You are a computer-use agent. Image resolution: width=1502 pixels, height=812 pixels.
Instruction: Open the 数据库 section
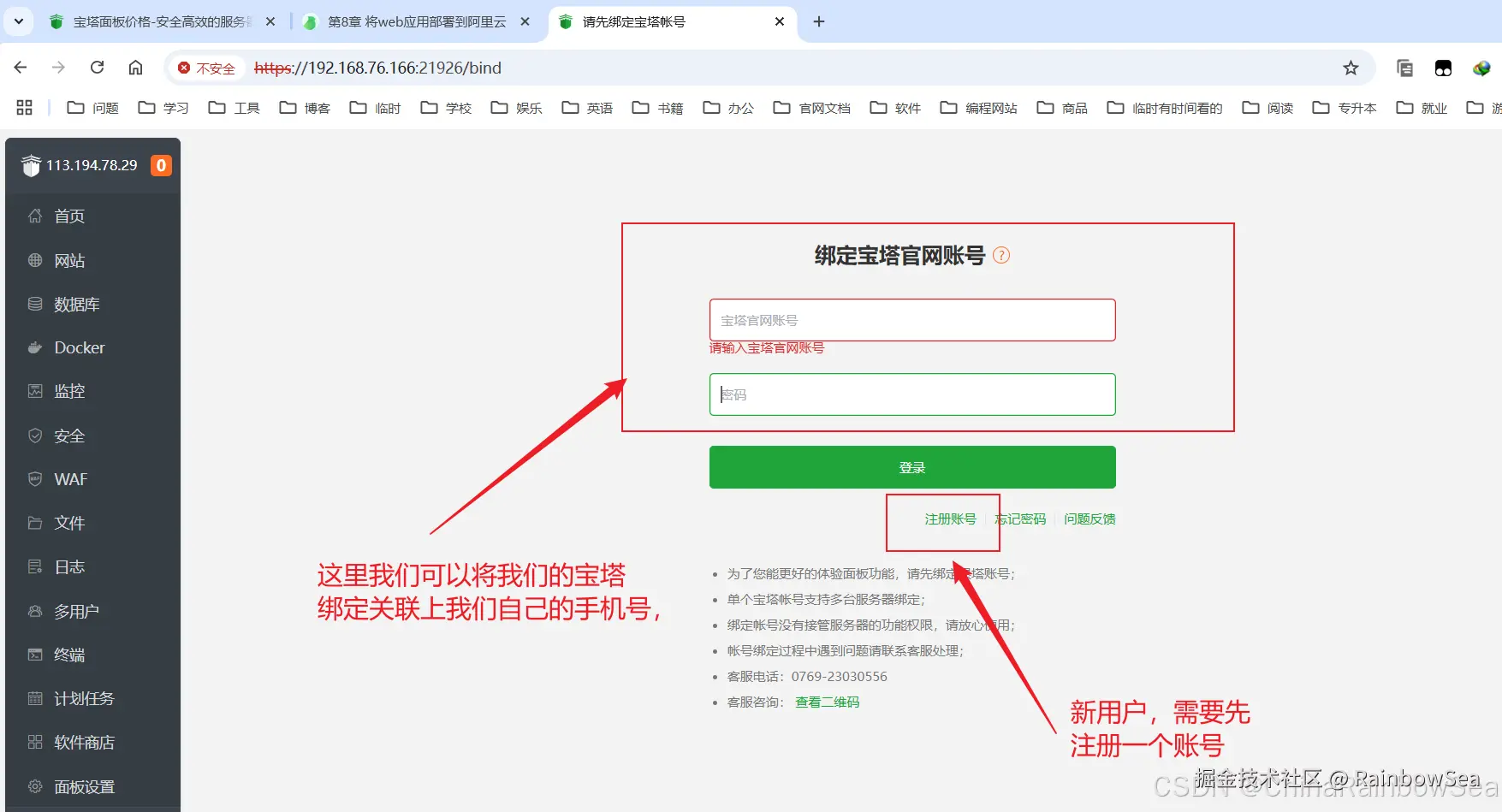coord(75,304)
